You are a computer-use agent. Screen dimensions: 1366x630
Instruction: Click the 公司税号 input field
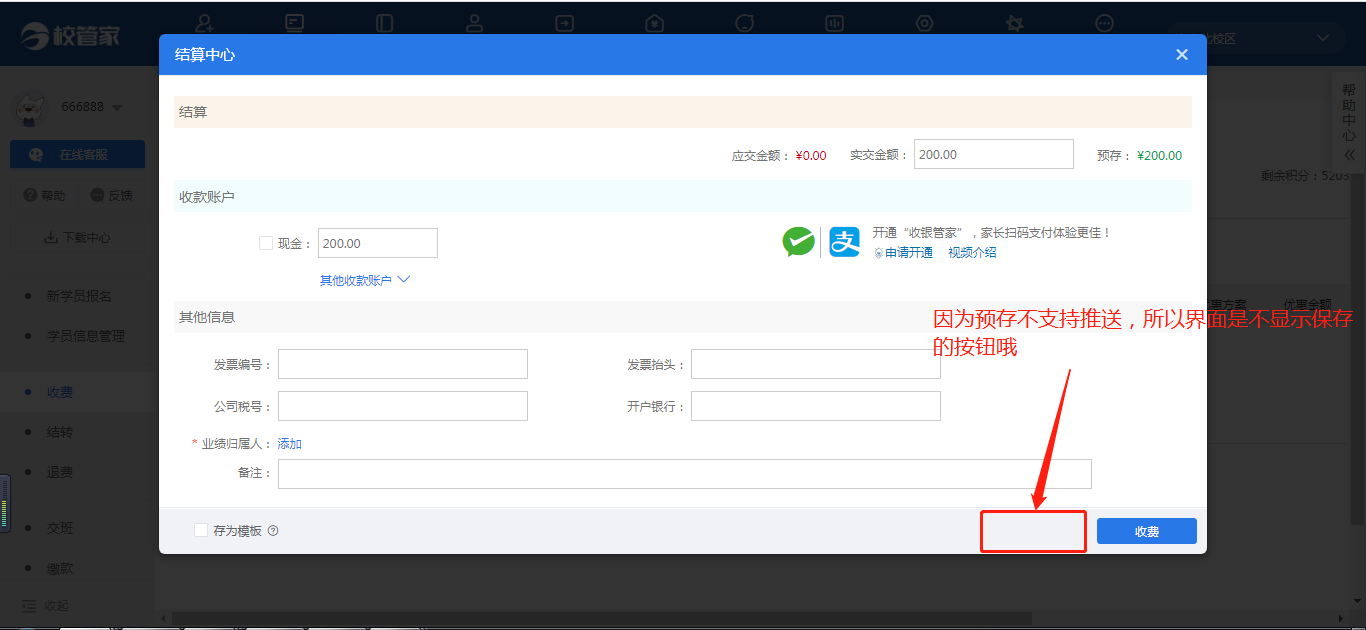(402, 406)
